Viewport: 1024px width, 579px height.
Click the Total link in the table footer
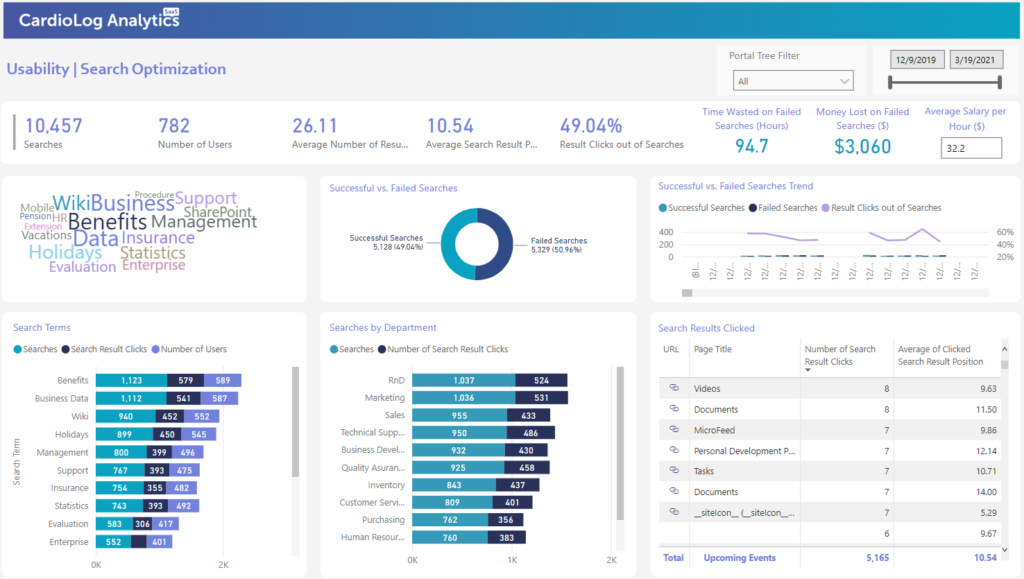(674, 557)
